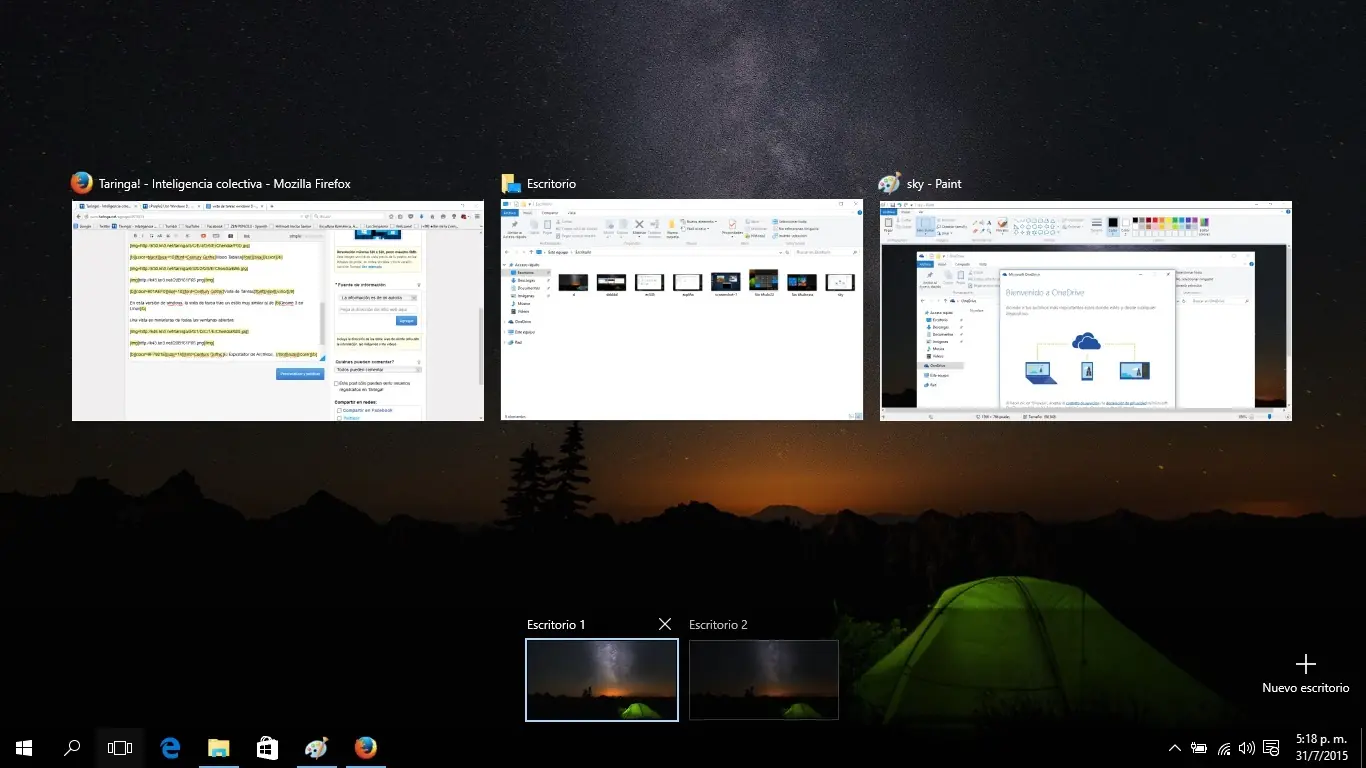Open the Windows Store from the taskbar
This screenshot has width=1366, height=768.
(x=267, y=747)
